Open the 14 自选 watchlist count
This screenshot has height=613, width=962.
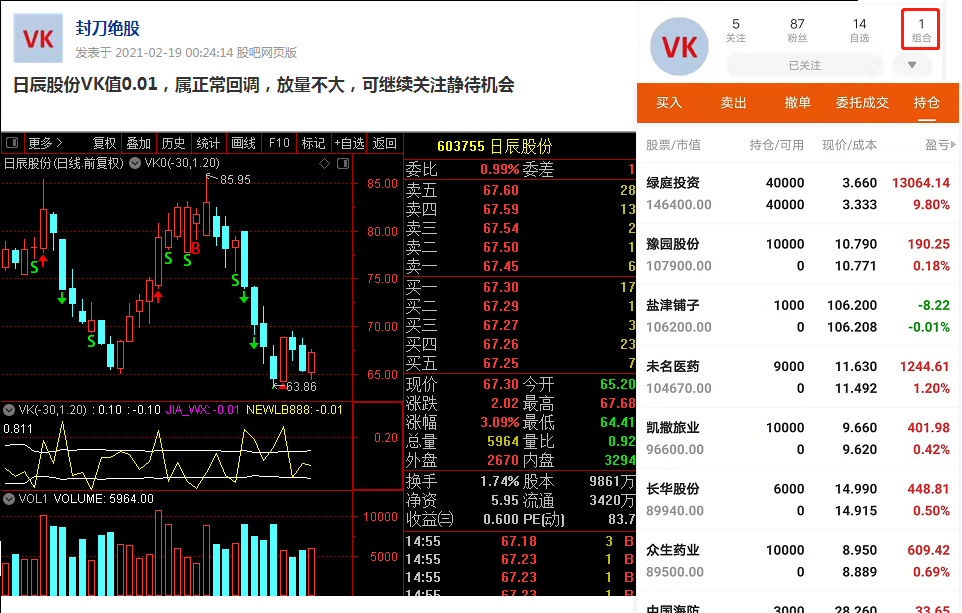coord(860,30)
